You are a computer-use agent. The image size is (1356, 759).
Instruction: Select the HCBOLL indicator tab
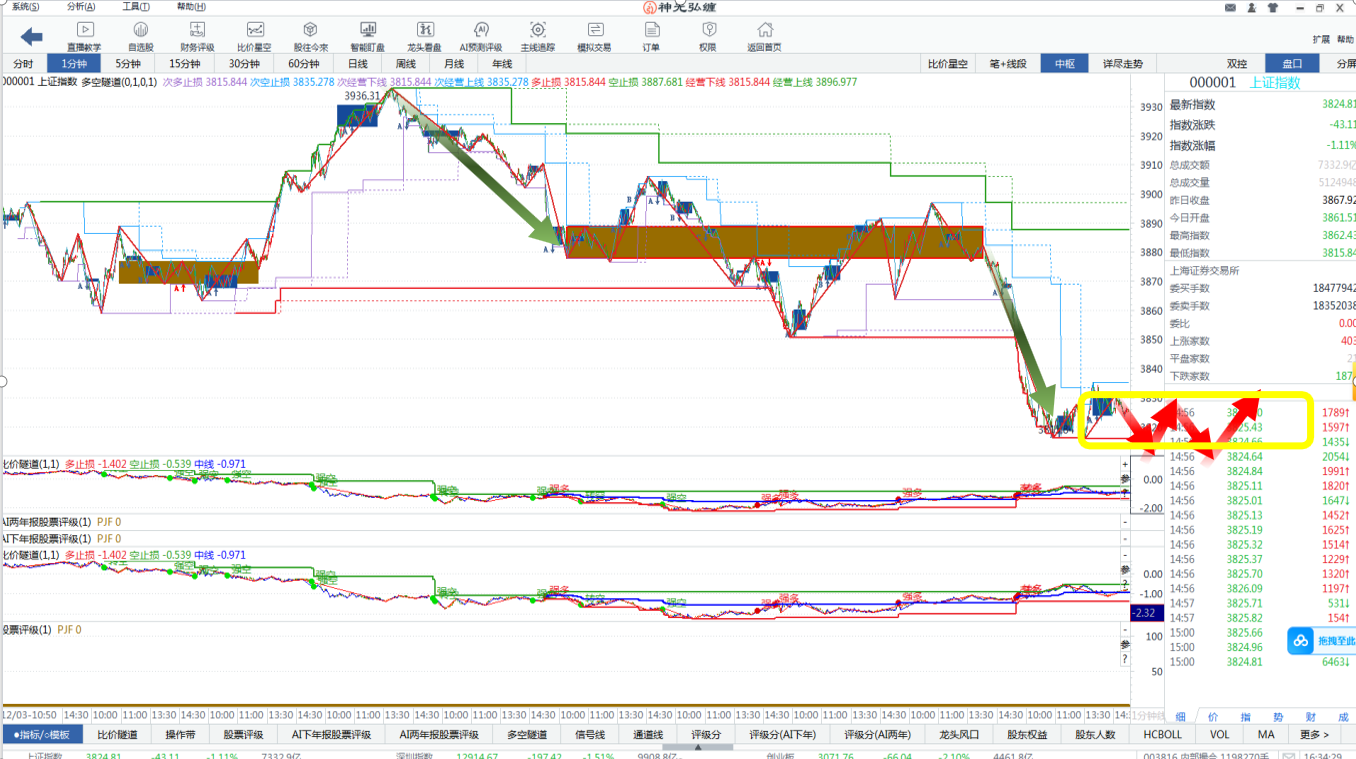point(1162,734)
